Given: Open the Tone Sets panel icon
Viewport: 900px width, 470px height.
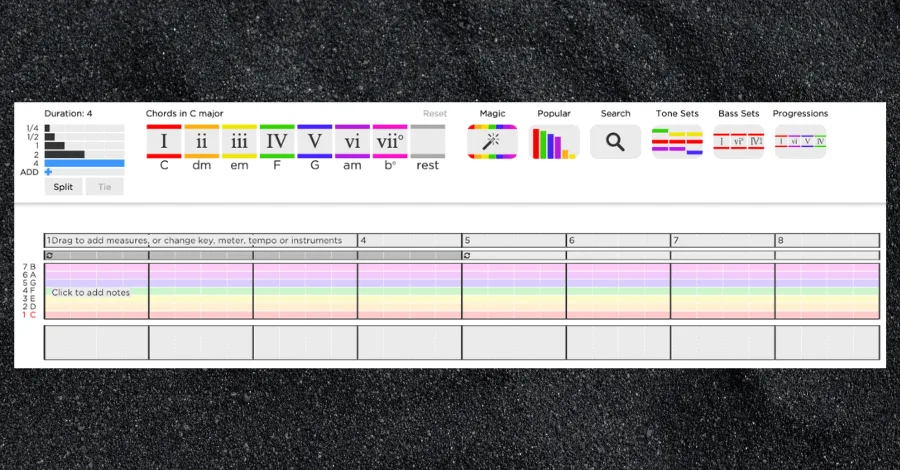Looking at the screenshot, I should click(x=677, y=142).
